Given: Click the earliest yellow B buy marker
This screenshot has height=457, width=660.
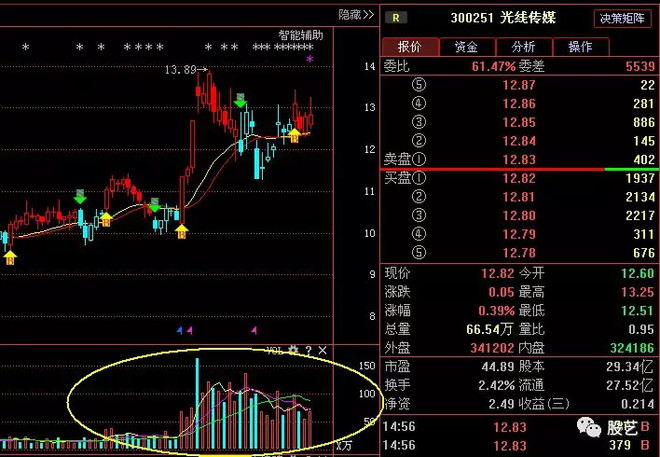Looking at the screenshot, I should 10,258.
